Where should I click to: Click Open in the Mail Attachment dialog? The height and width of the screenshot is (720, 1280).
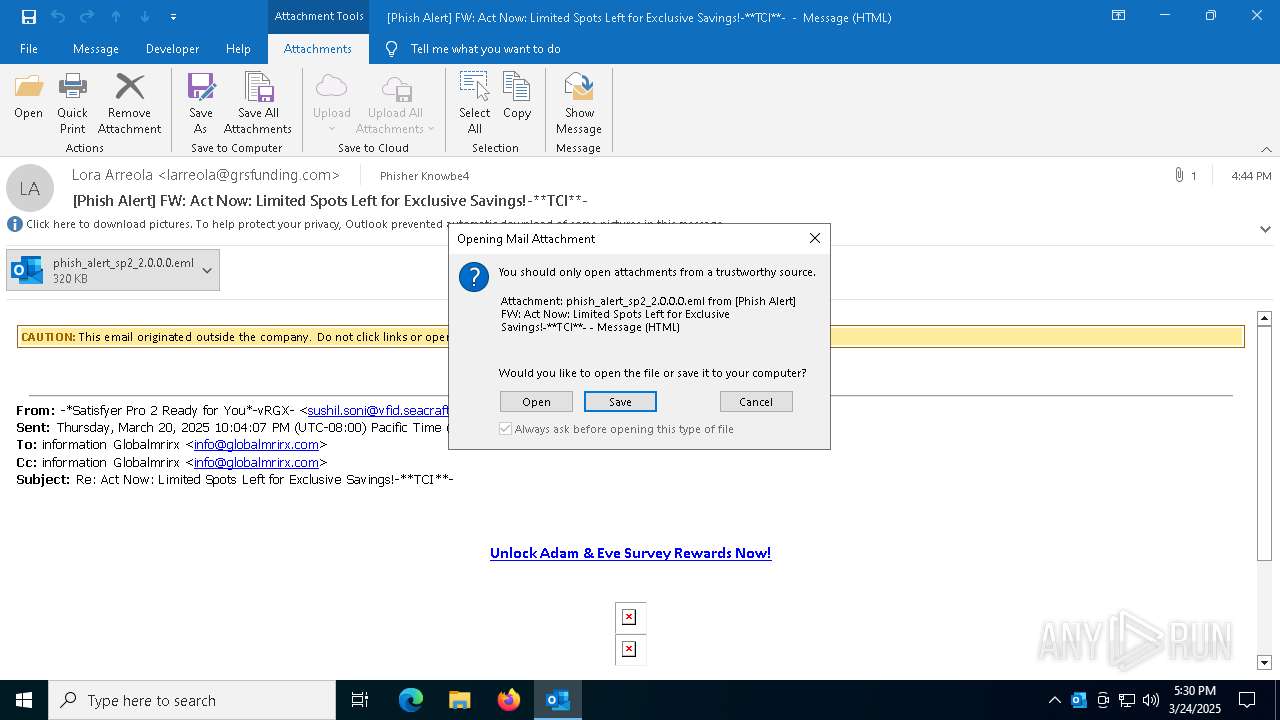536,402
